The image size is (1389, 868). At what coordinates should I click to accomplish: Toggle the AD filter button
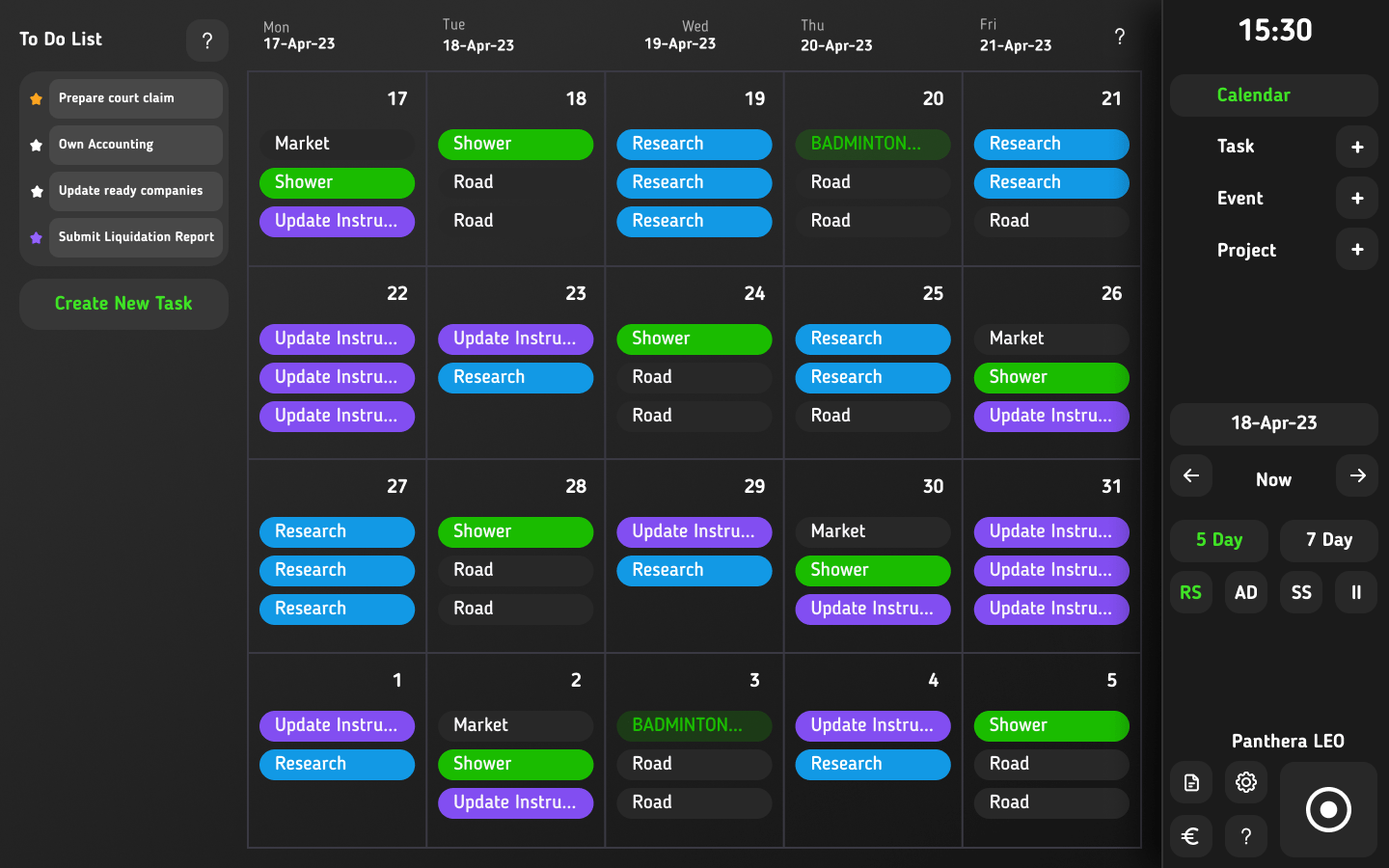click(1245, 592)
